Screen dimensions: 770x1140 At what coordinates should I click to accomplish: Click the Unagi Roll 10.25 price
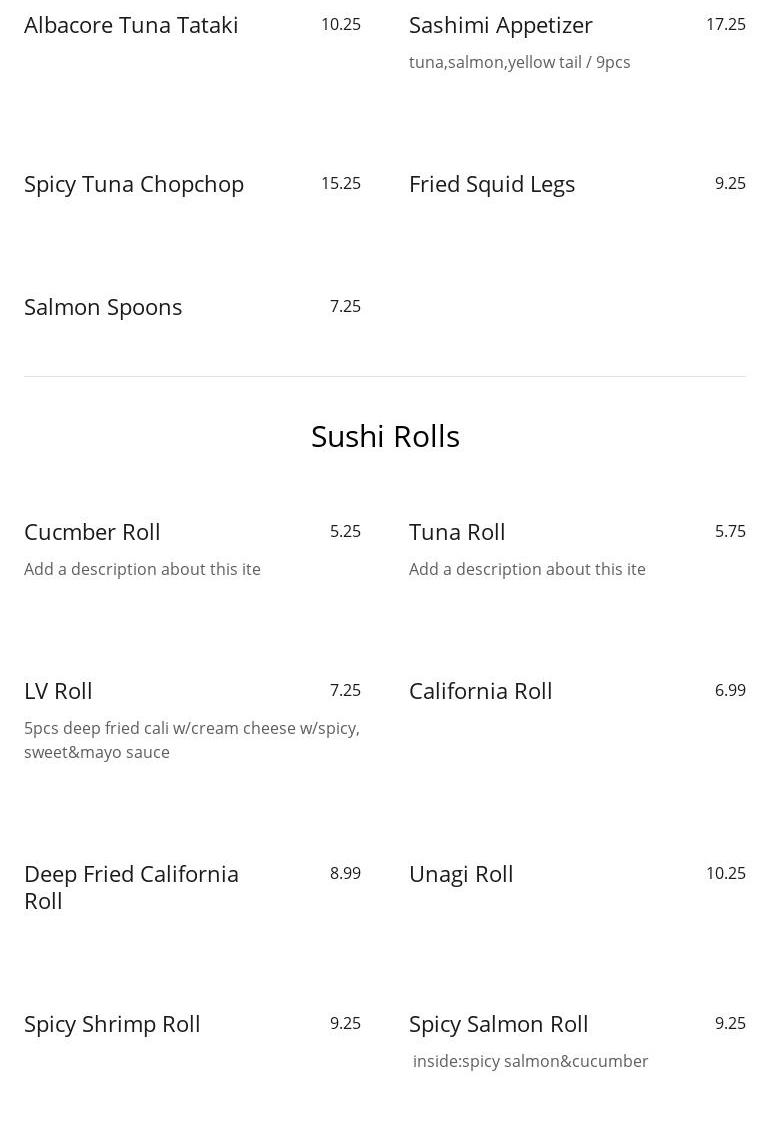pyautogui.click(x=725, y=873)
